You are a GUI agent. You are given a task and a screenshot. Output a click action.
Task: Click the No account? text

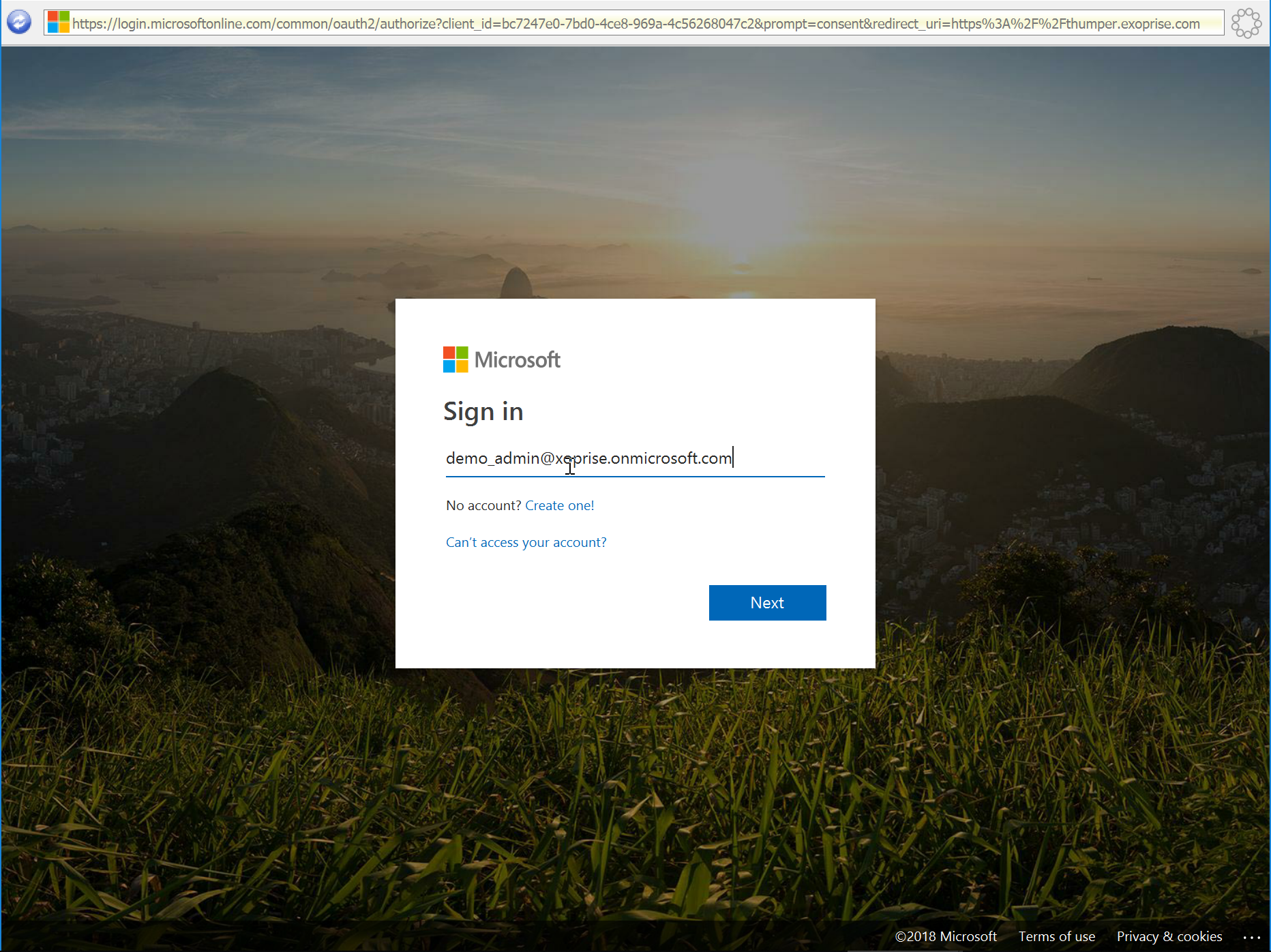pos(483,505)
